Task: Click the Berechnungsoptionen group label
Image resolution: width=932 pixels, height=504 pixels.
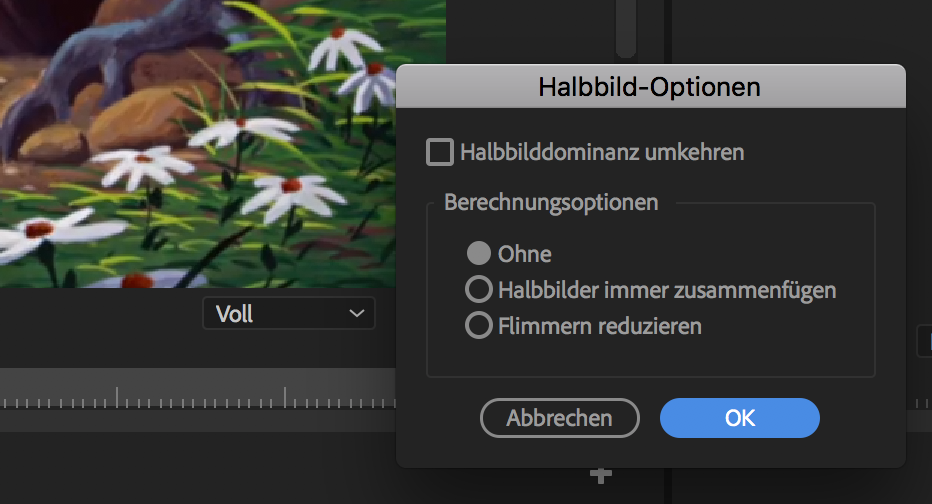Action: pyautogui.click(x=551, y=202)
